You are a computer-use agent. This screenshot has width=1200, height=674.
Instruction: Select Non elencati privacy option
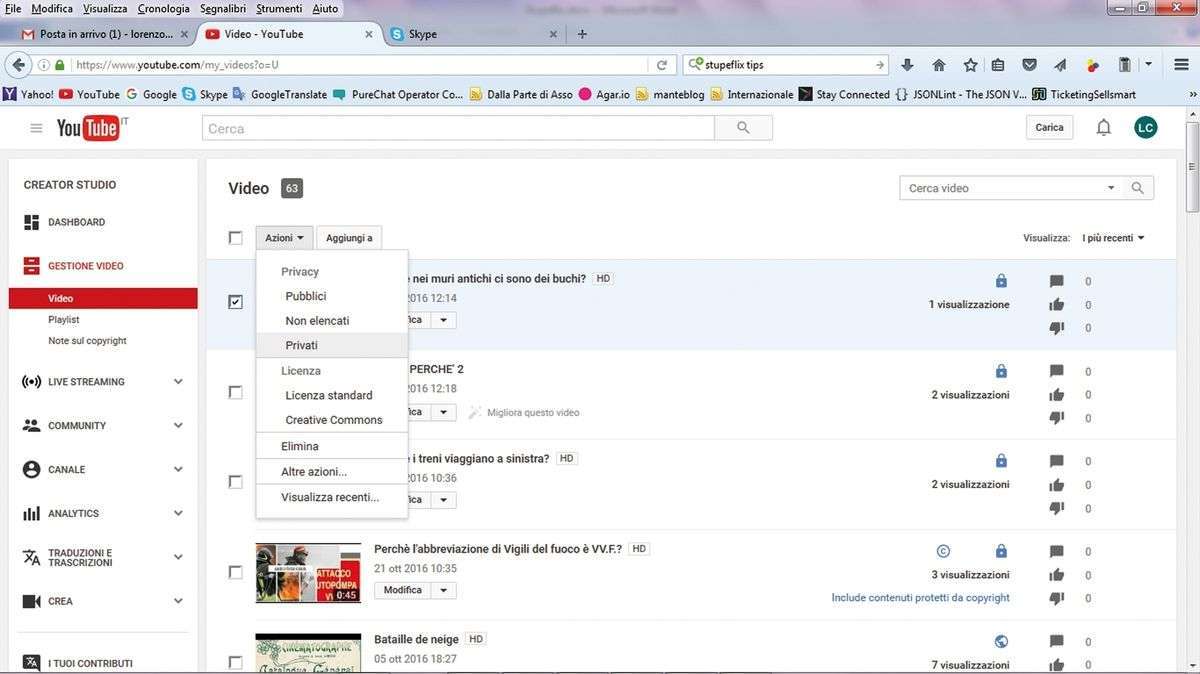point(332,321)
